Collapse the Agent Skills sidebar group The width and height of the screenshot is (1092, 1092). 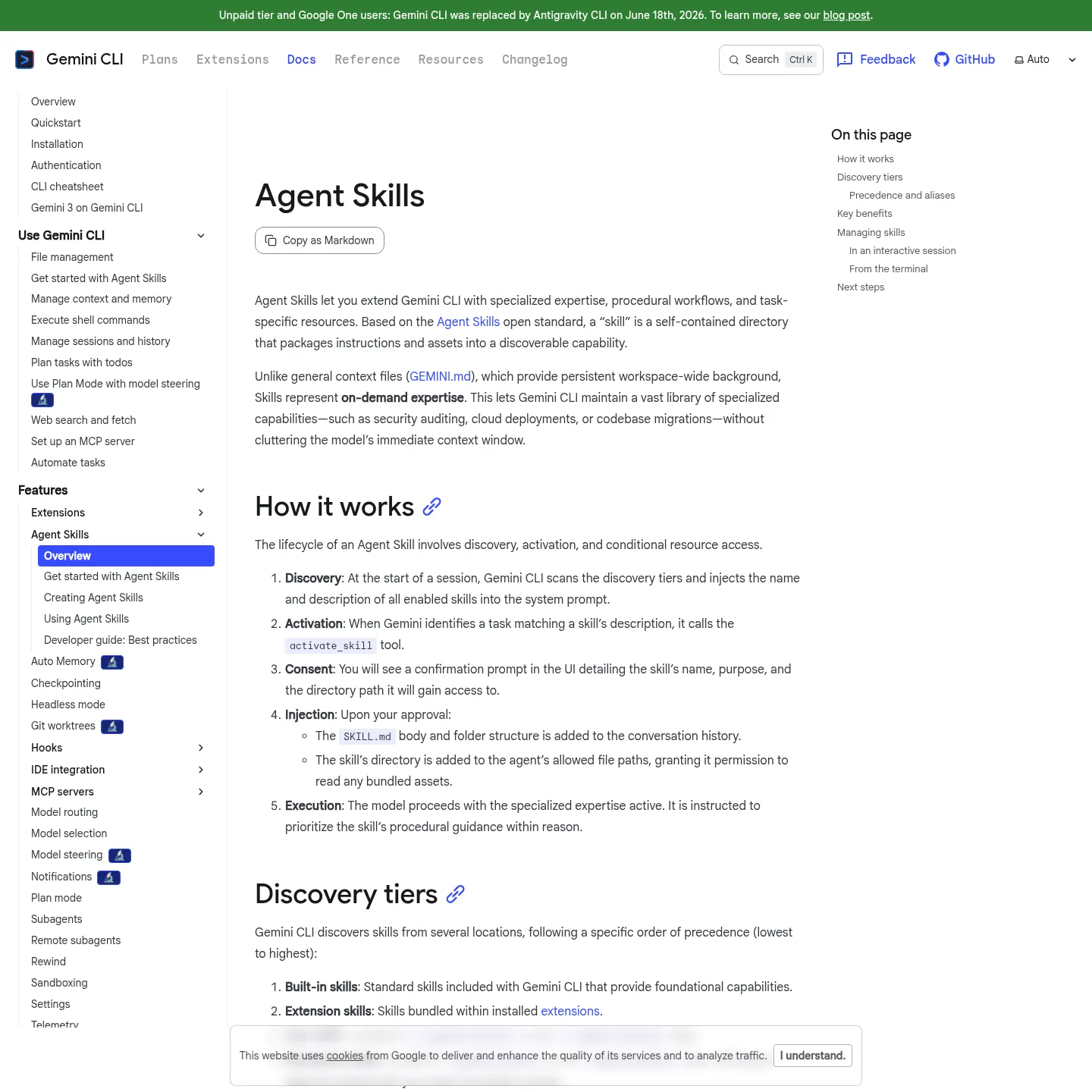click(201, 535)
